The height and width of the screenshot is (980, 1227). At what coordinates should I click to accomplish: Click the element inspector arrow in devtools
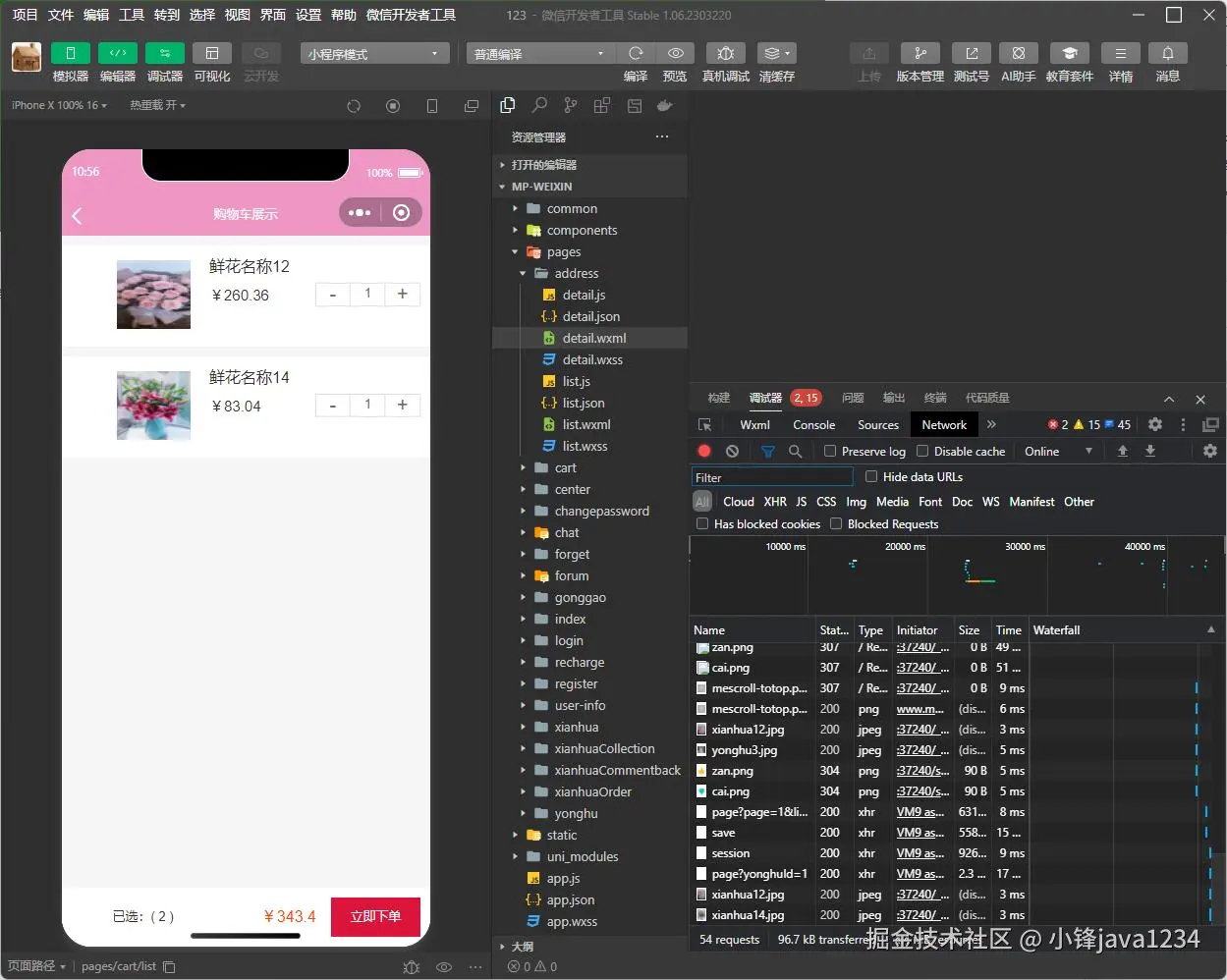point(704,424)
